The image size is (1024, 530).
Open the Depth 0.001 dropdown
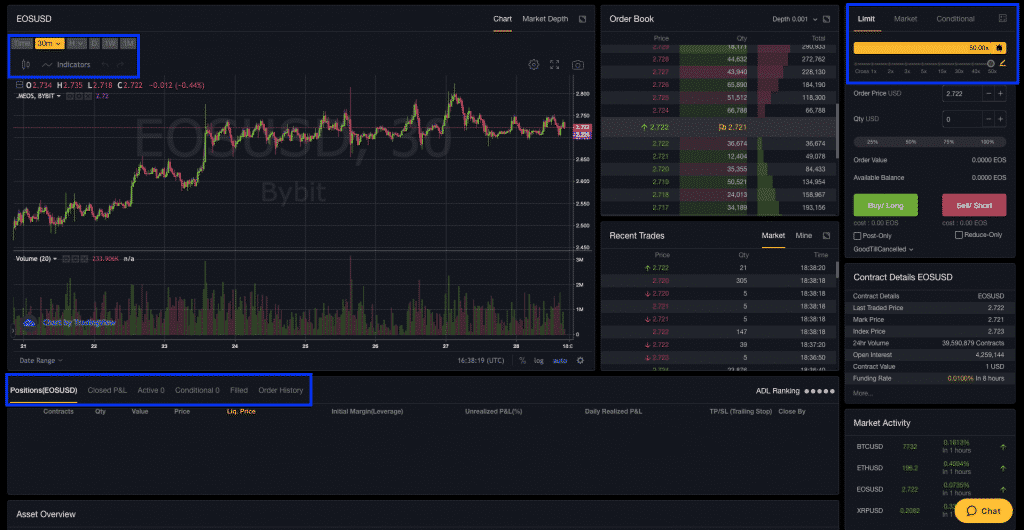coord(795,19)
